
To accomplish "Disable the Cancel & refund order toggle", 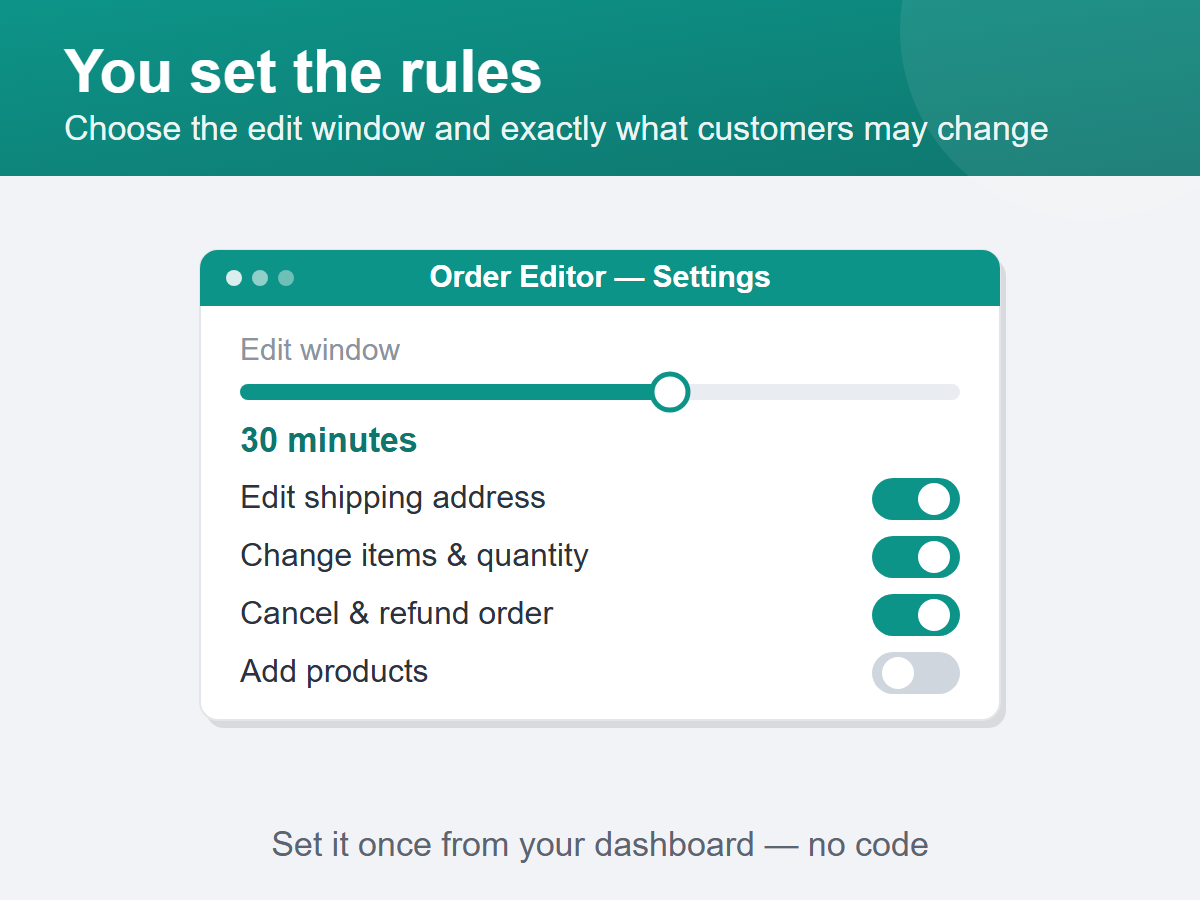I will 916,615.
